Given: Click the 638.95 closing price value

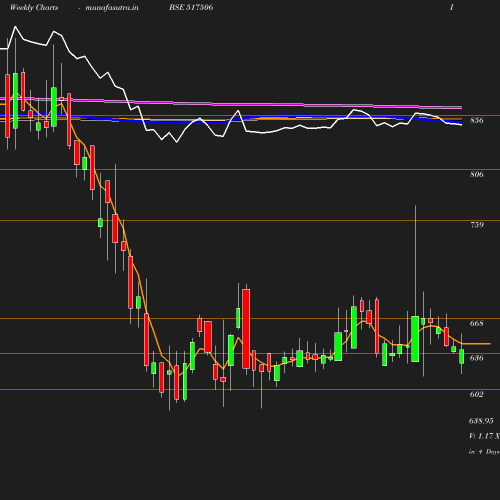Looking at the screenshot, I should [481, 421].
